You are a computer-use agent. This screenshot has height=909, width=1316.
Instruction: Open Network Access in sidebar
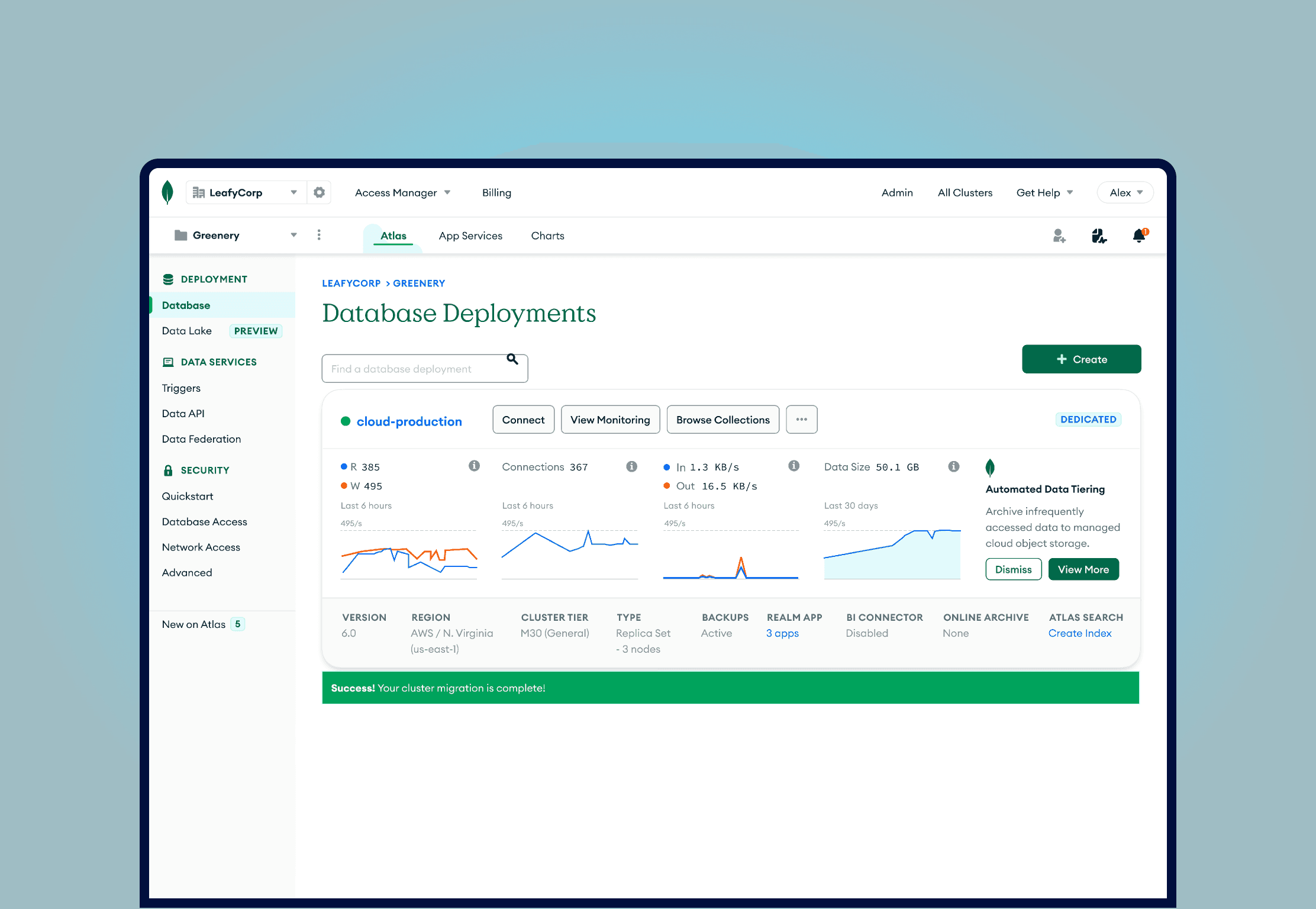click(x=201, y=547)
